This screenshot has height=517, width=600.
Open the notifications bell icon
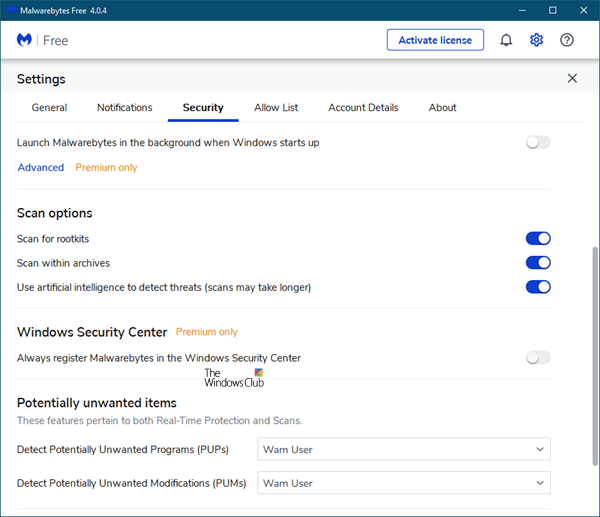point(506,40)
